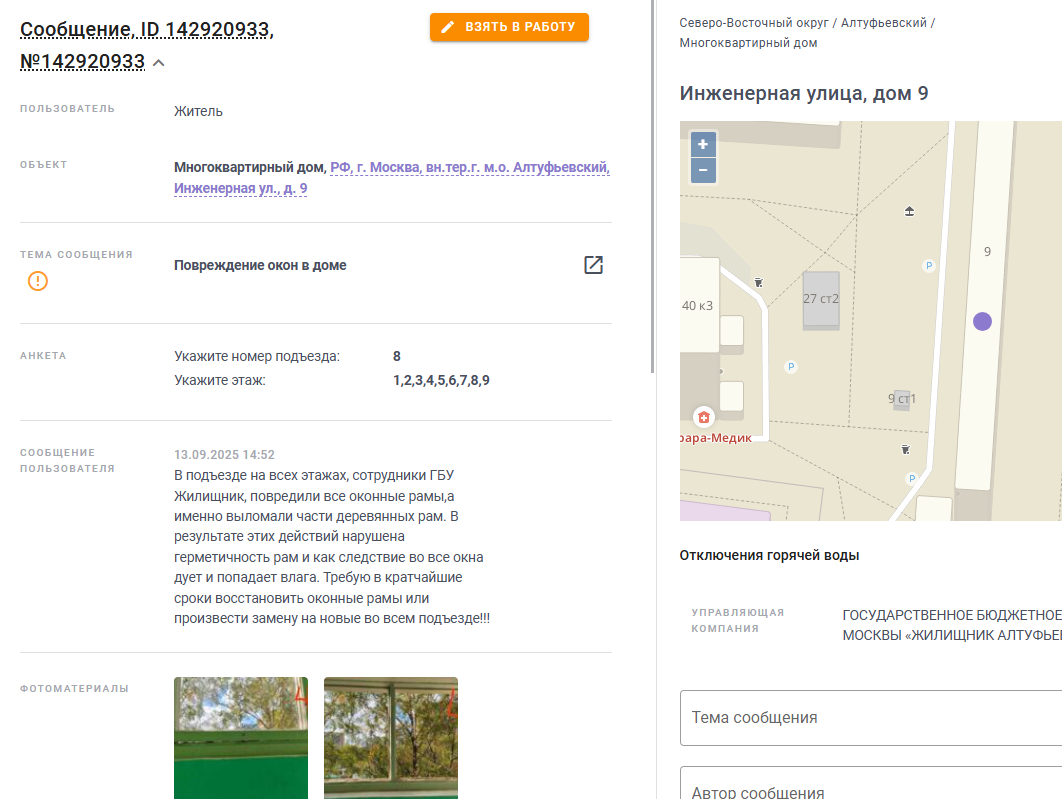
Task: Click the theme text 'Повреждение окон в доме'
Action: 260,265
